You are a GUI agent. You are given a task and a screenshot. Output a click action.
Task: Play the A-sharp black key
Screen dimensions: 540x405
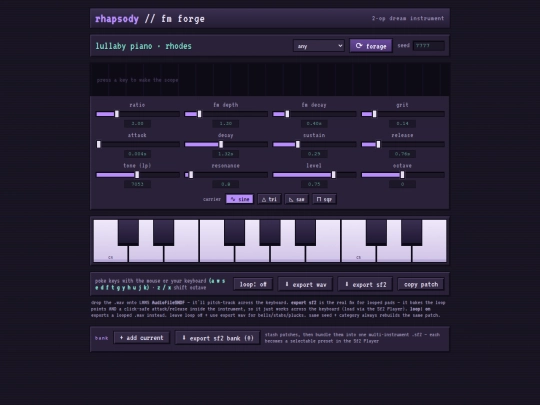pos(305,232)
